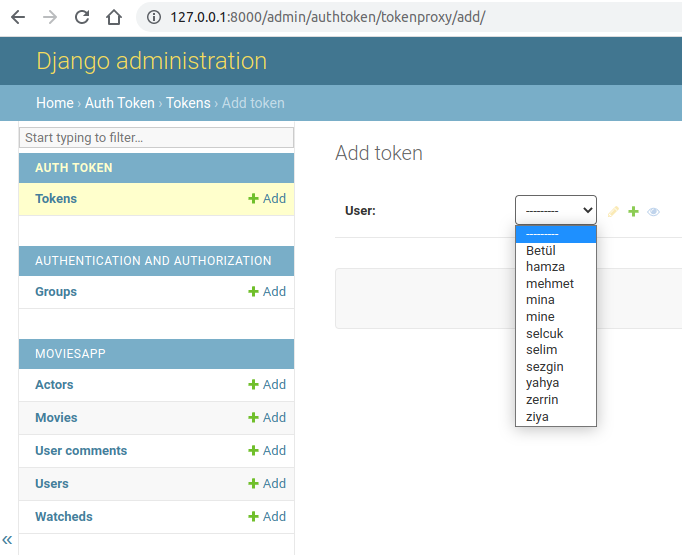Viewport: 682px width, 555px height.
Task: Click the browser back arrow
Action: point(18,17)
